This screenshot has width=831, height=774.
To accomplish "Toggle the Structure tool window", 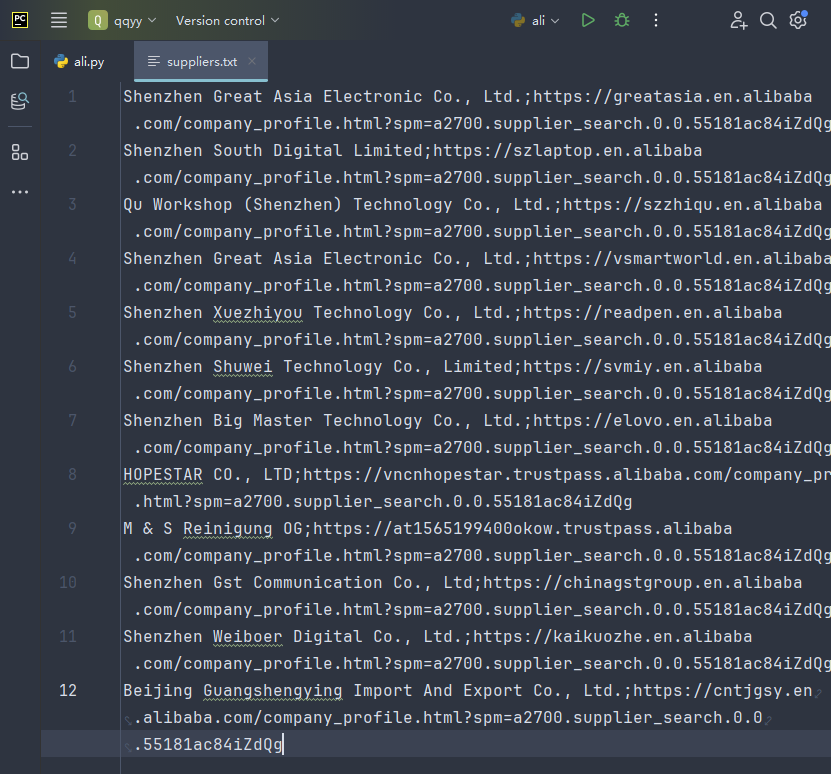I will point(20,152).
